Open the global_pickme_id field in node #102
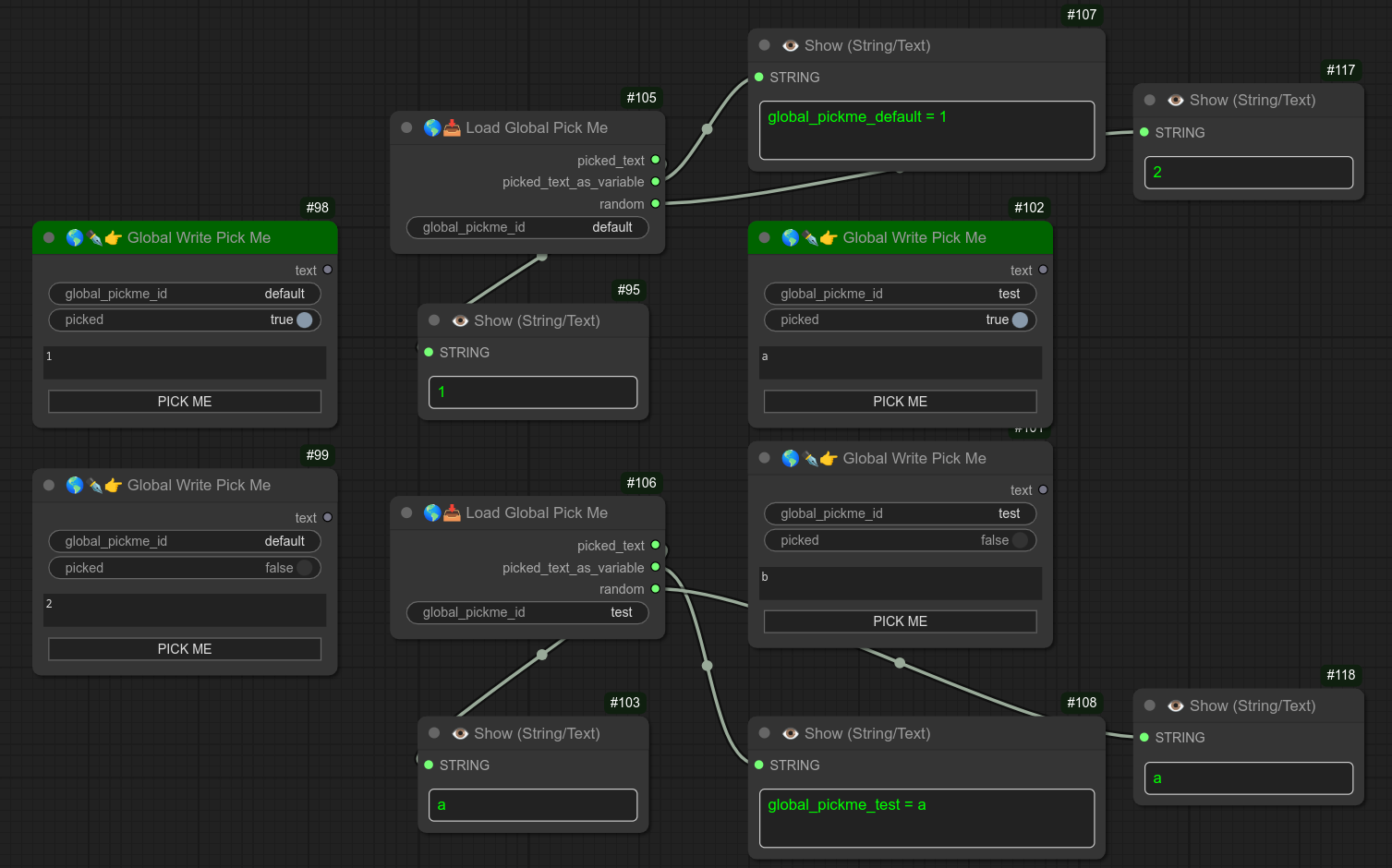1392x868 pixels. [x=900, y=294]
